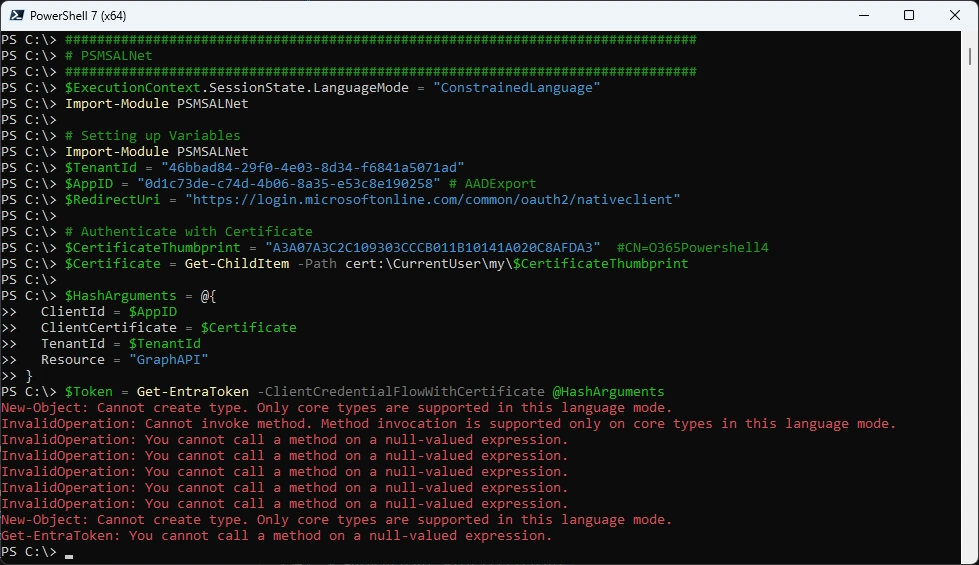This screenshot has height=565, width=979.
Task: Close the PowerShell 7 window
Action: tap(954, 15)
